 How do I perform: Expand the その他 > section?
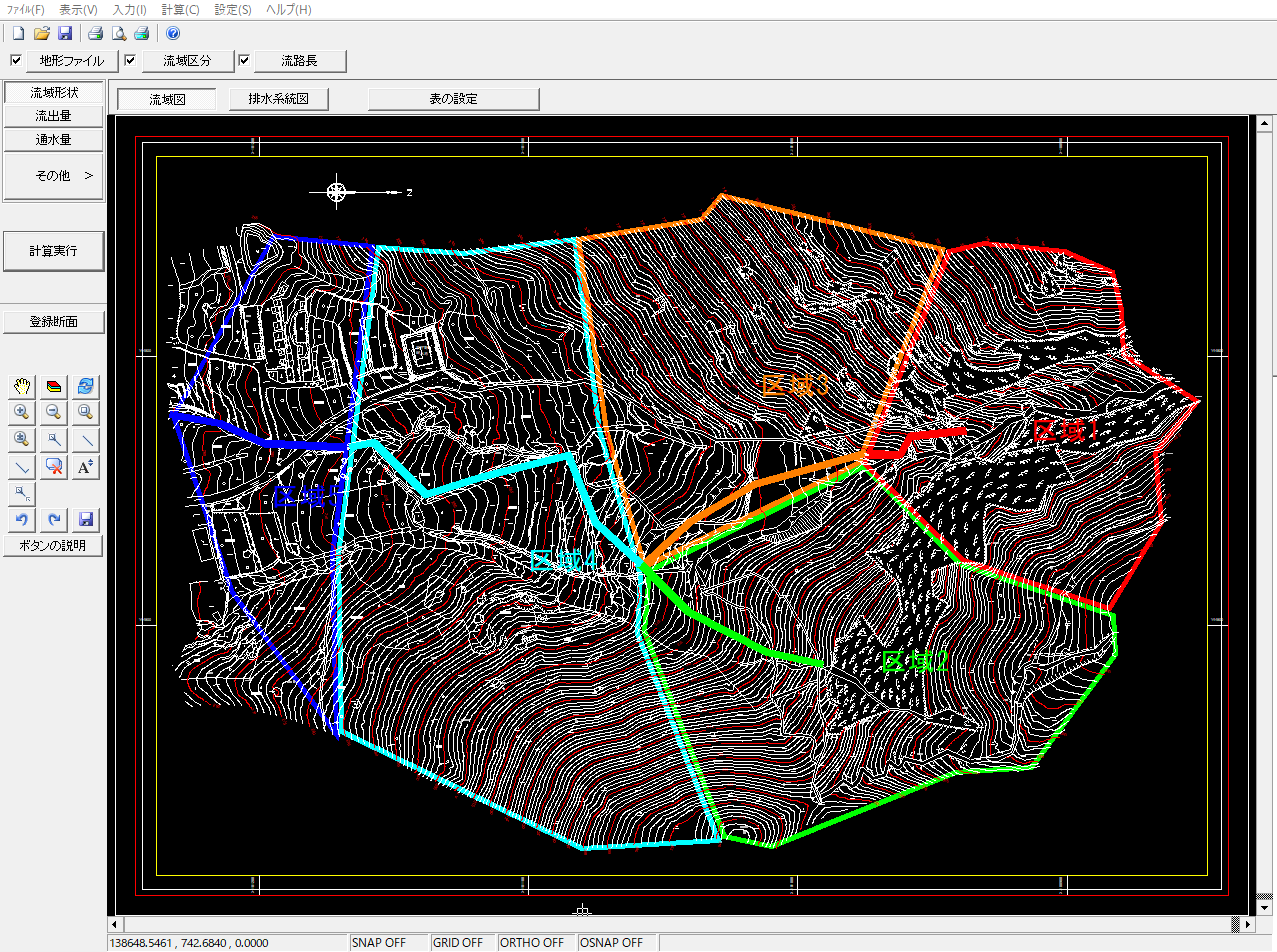click(x=54, y=176)
